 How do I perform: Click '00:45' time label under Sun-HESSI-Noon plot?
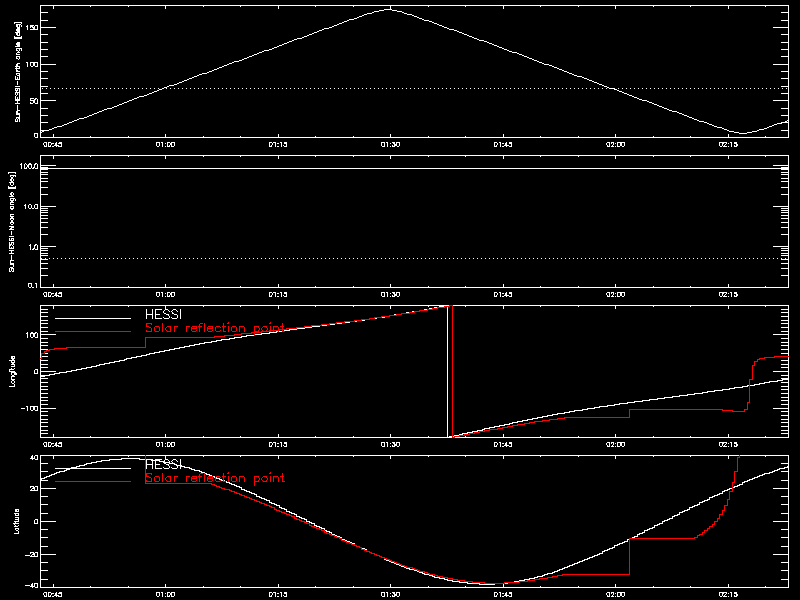click(x=53, y=294)
